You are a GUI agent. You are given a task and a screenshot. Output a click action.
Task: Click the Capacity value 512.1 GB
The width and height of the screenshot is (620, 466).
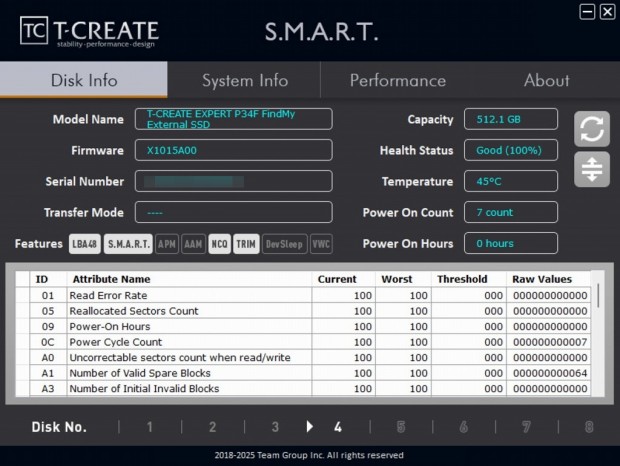pyautogui.click(x=511, y=119)
